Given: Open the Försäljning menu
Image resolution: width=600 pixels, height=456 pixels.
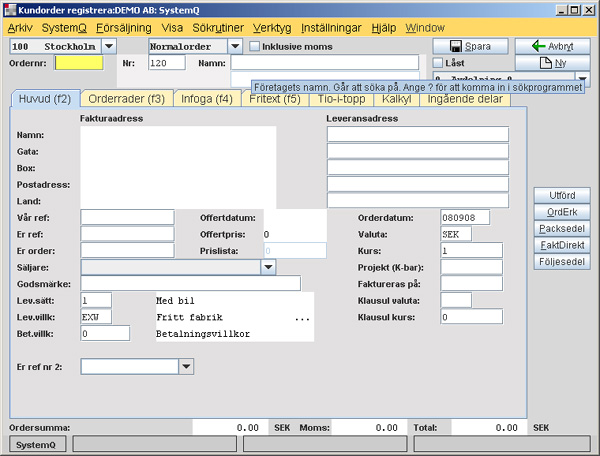Looking at the screenshot, I should [124, 28].
